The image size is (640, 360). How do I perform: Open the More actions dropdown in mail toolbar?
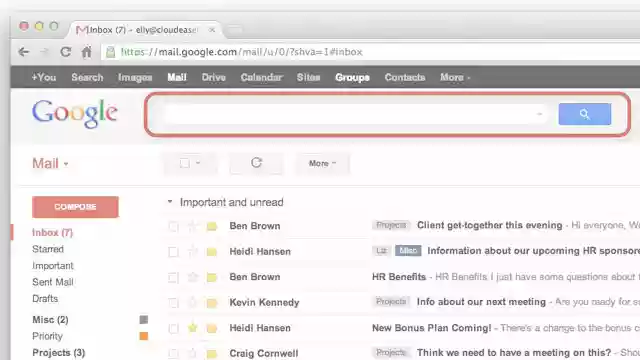tap(322, 163)
